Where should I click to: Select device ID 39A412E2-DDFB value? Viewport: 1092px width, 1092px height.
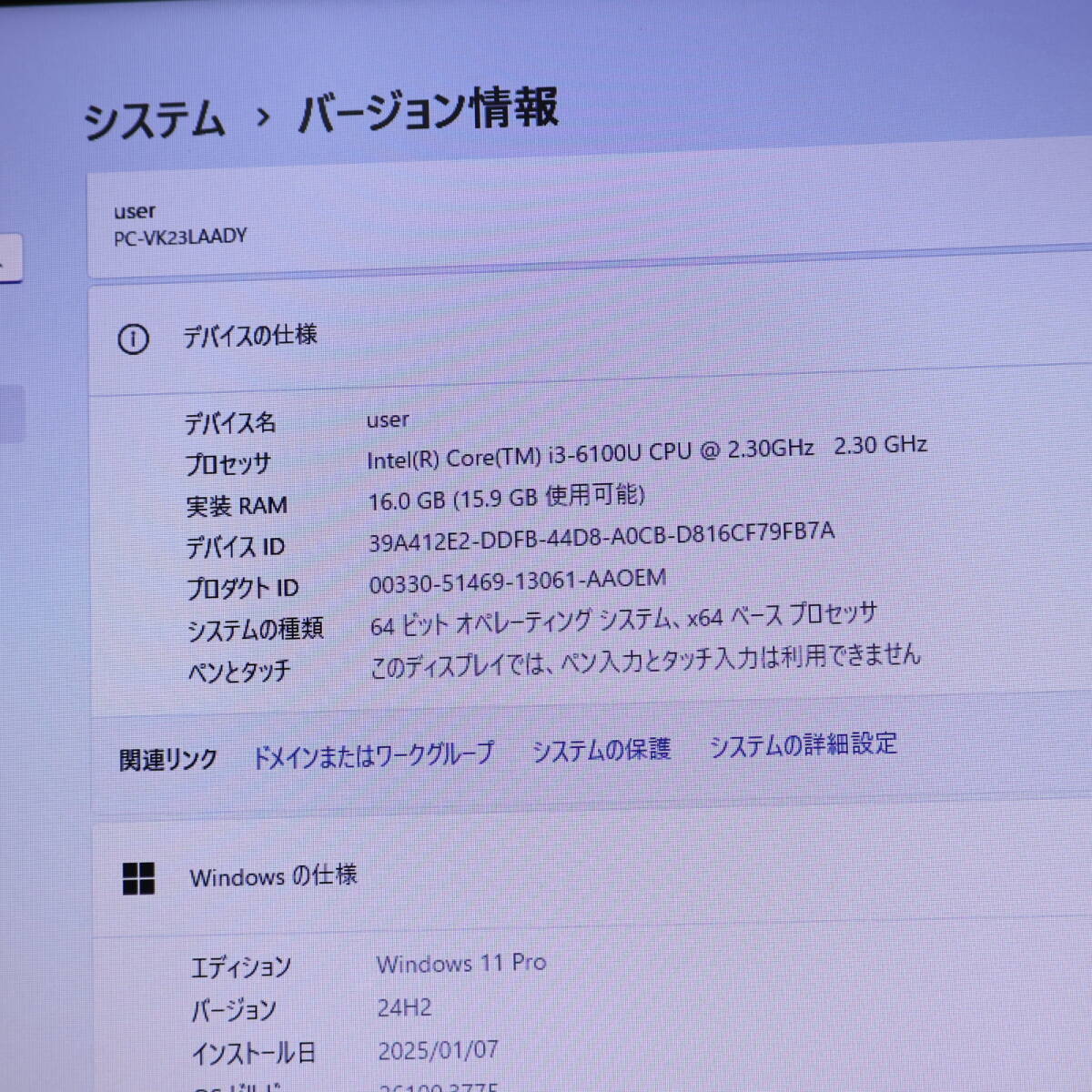pos(602,537)
